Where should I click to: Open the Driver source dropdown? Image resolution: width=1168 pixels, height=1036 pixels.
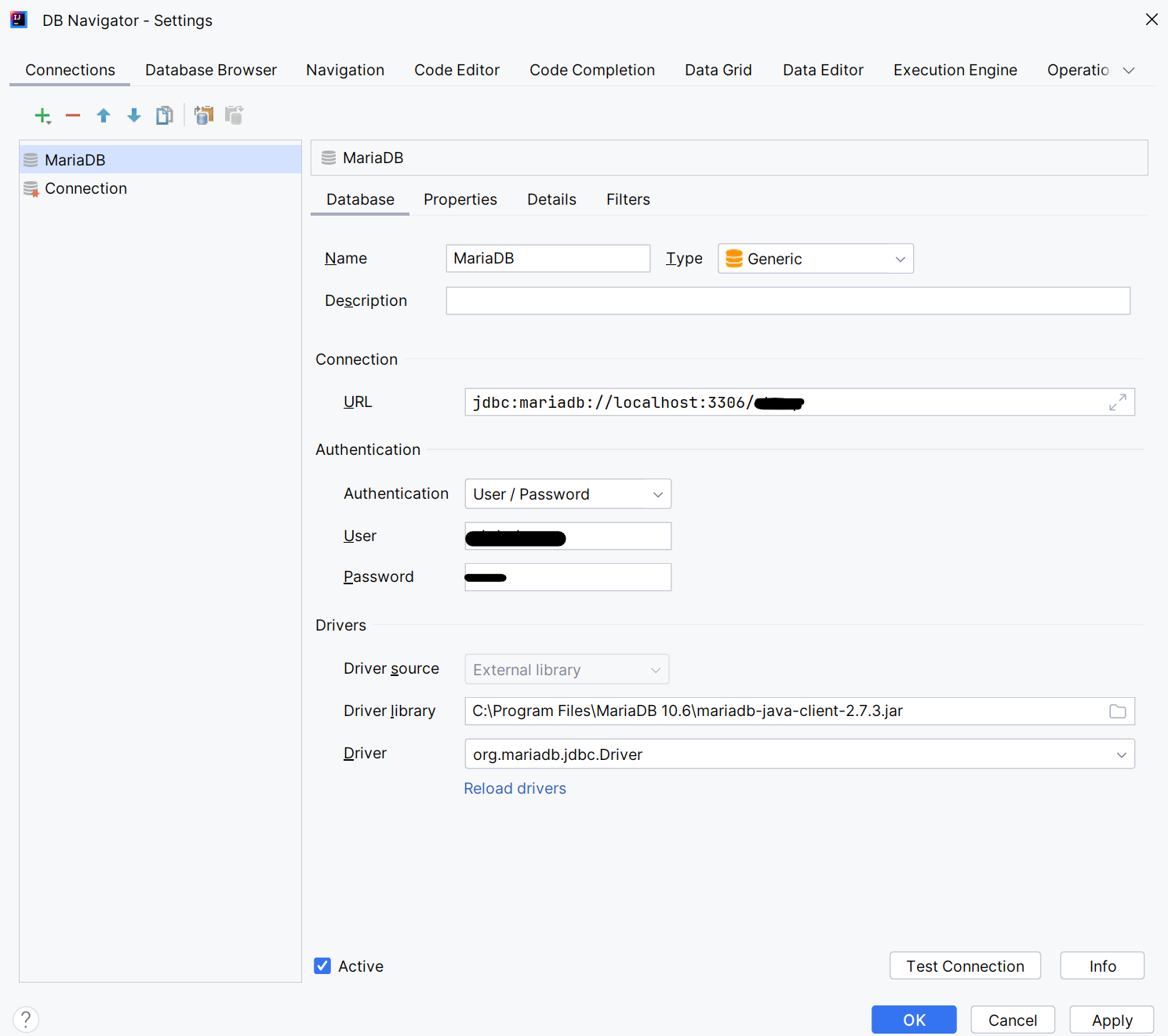[x=567, y=670]
